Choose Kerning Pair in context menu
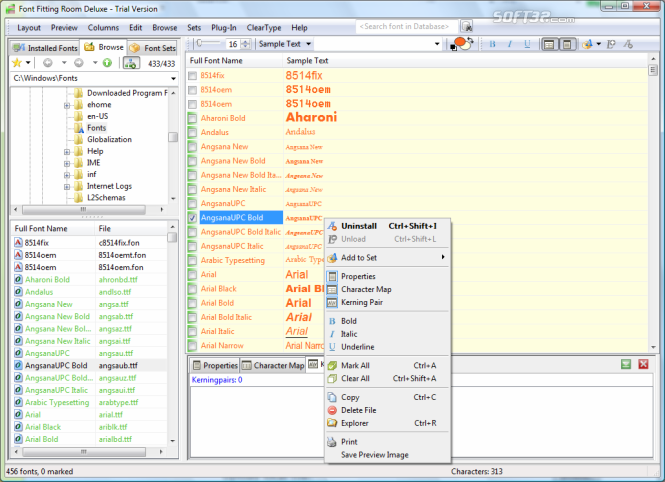 pyautogui.click(x=387, y=302)
